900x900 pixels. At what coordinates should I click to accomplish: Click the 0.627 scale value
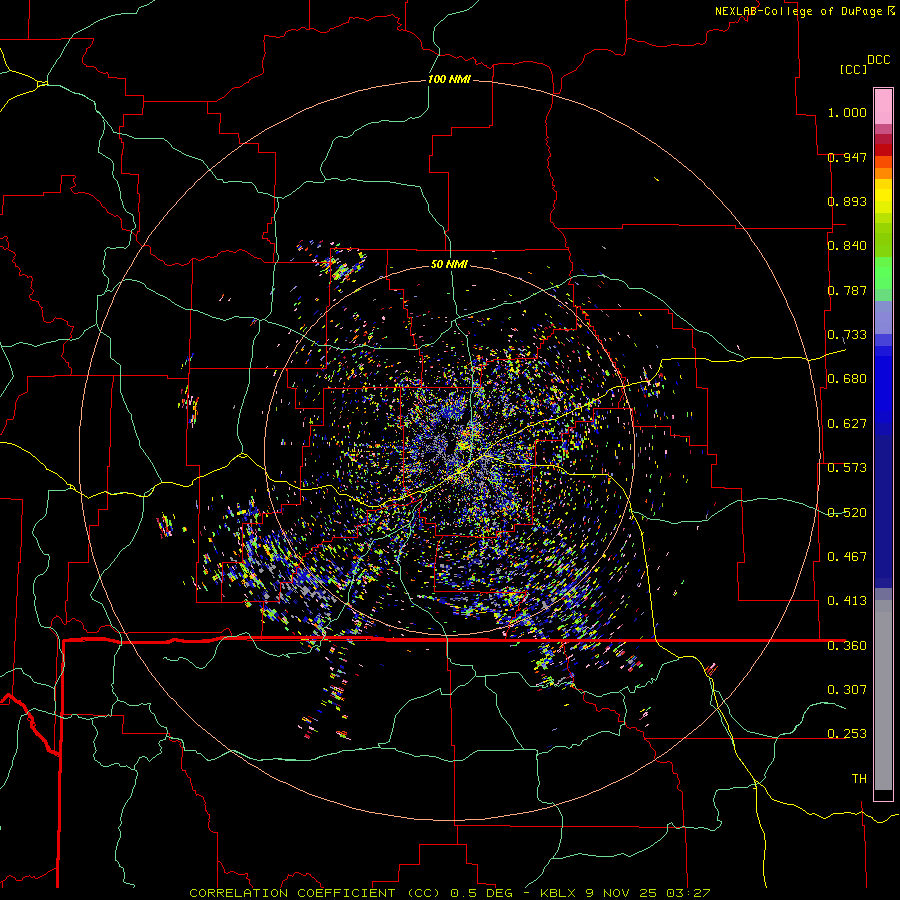coord(847,424)
